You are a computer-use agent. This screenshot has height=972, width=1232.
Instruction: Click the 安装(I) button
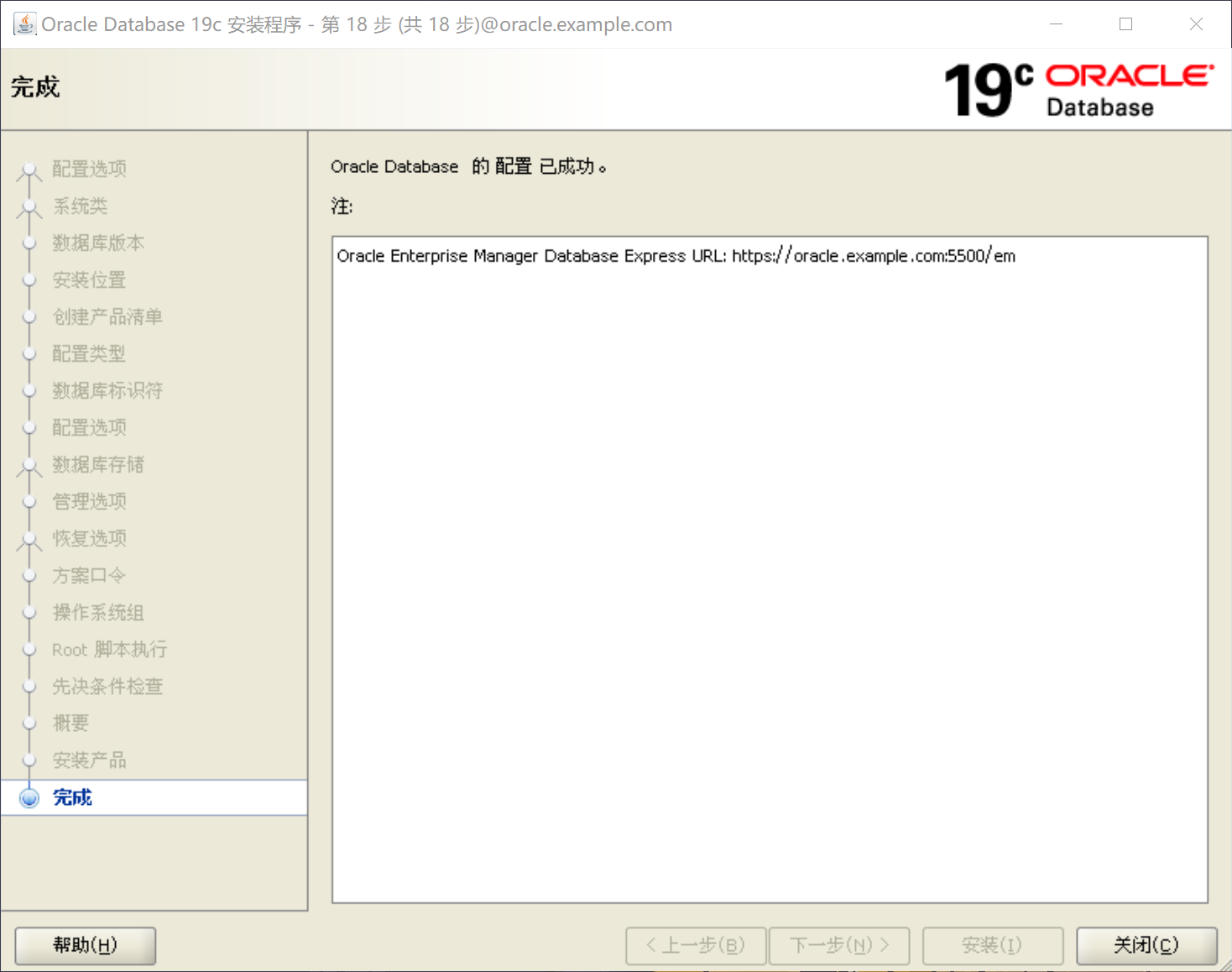click(x=993, y=945)
